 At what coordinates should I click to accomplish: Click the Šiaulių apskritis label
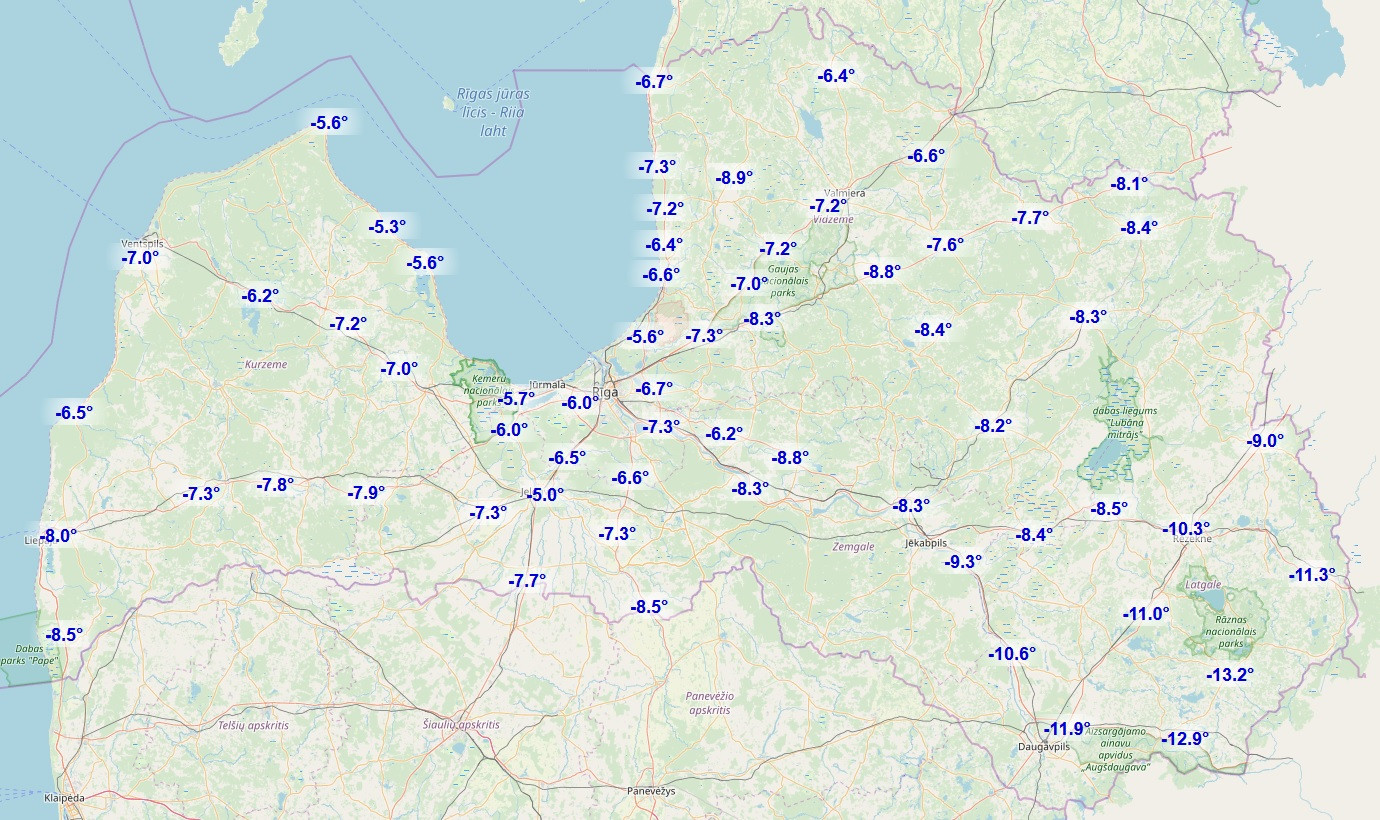point(460,724)
